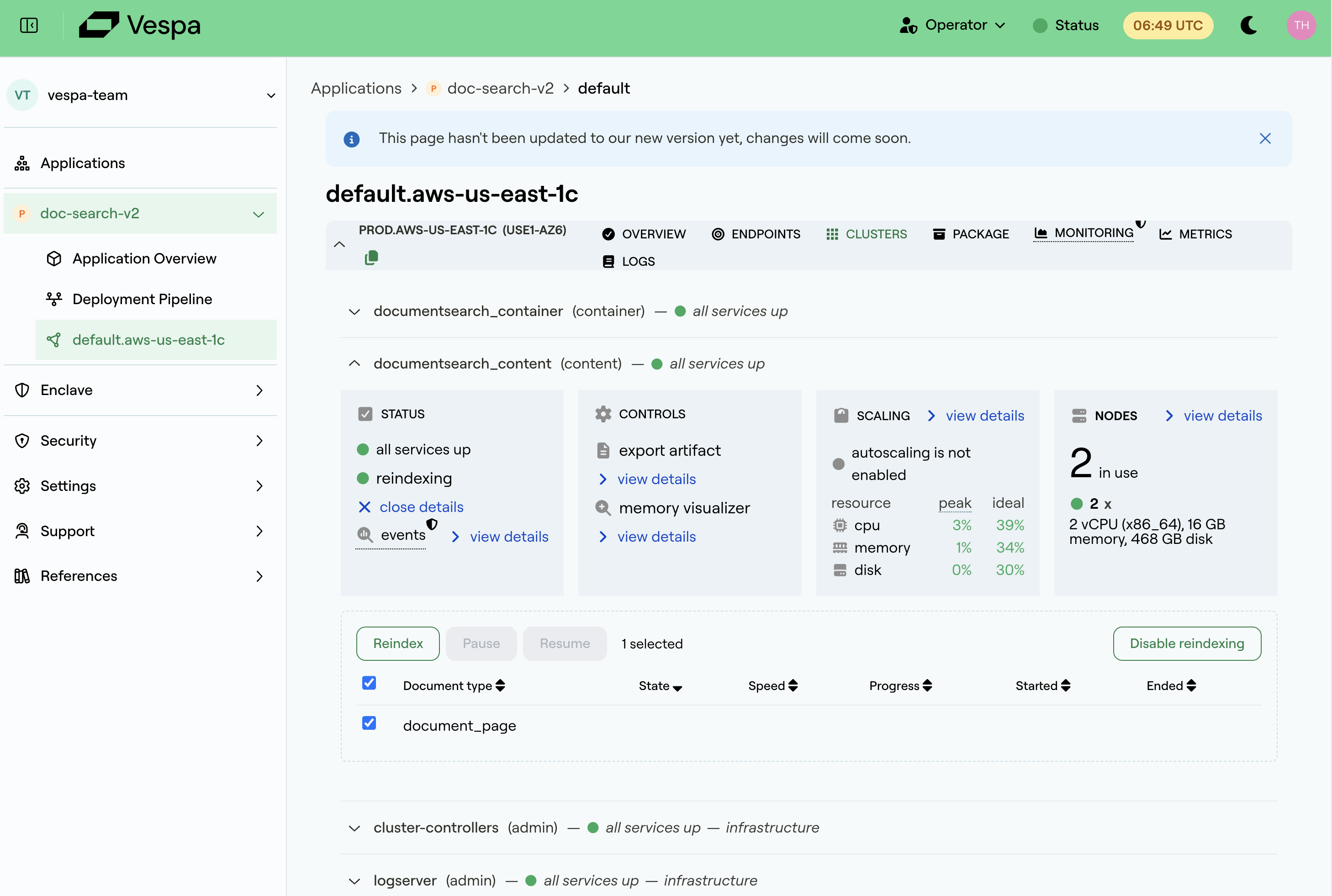
Task: Open the Operator role dropdown
Action: pyautogui.click(x=952, y=25)
